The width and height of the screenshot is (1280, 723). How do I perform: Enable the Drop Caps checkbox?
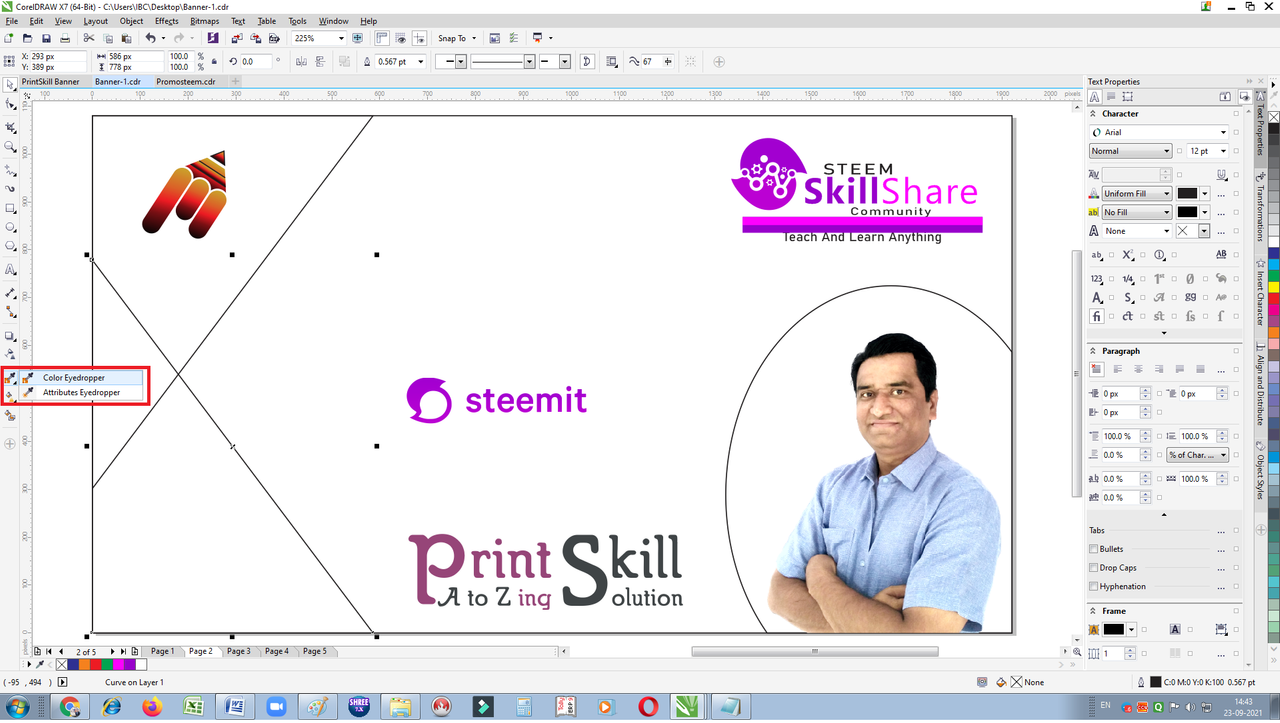pos(1093,568)
